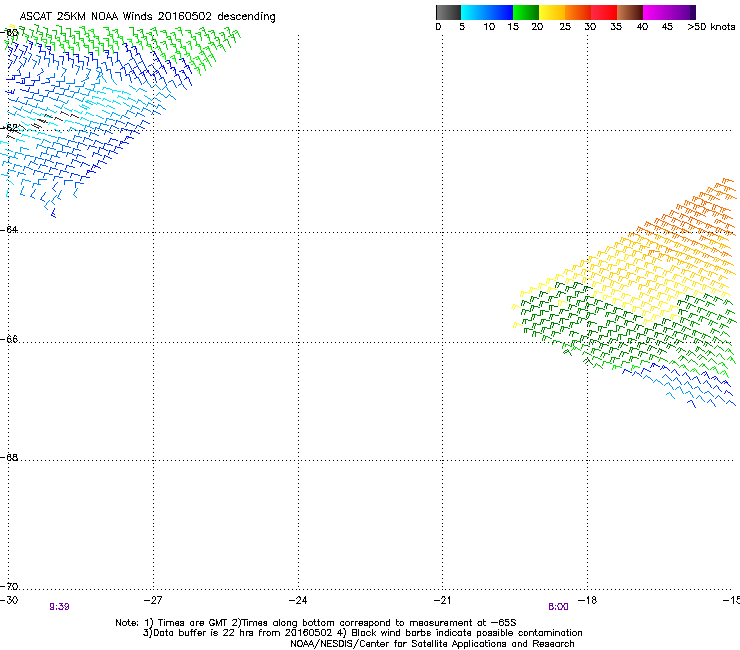Click the longitude label "-21"
Image resolution: width=740 pixels, height=650 pixels.
click(x=442, y=600)
